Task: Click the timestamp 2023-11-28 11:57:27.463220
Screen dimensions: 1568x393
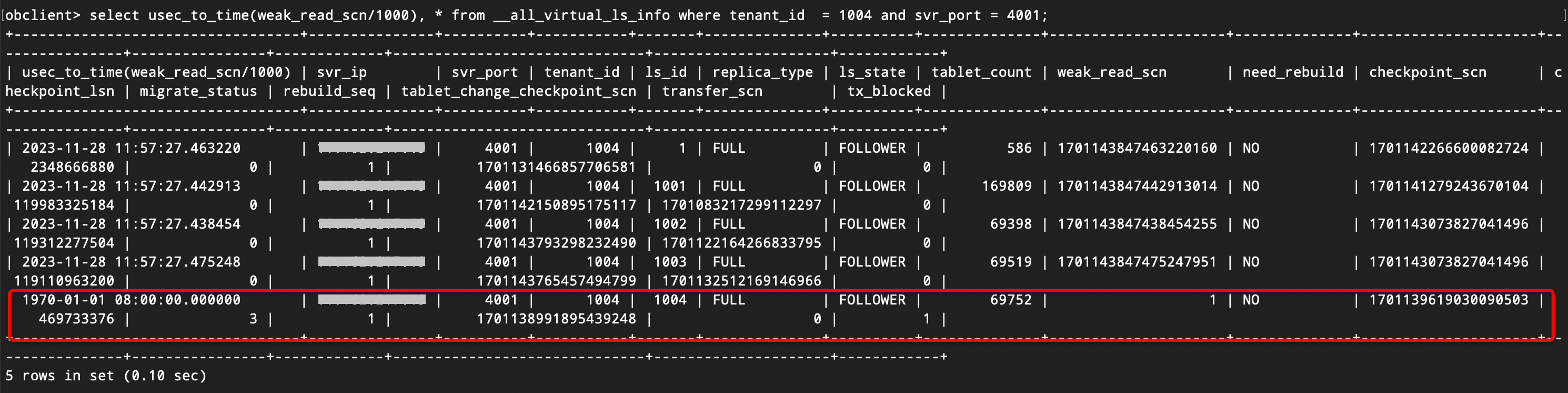Action: (132, 148)
